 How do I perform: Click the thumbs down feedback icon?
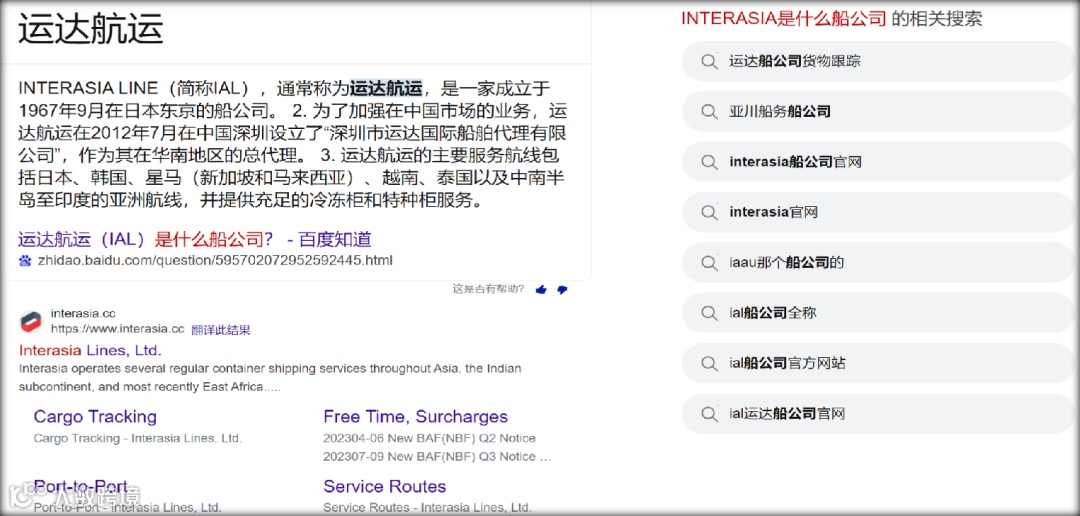click(562, 290)
